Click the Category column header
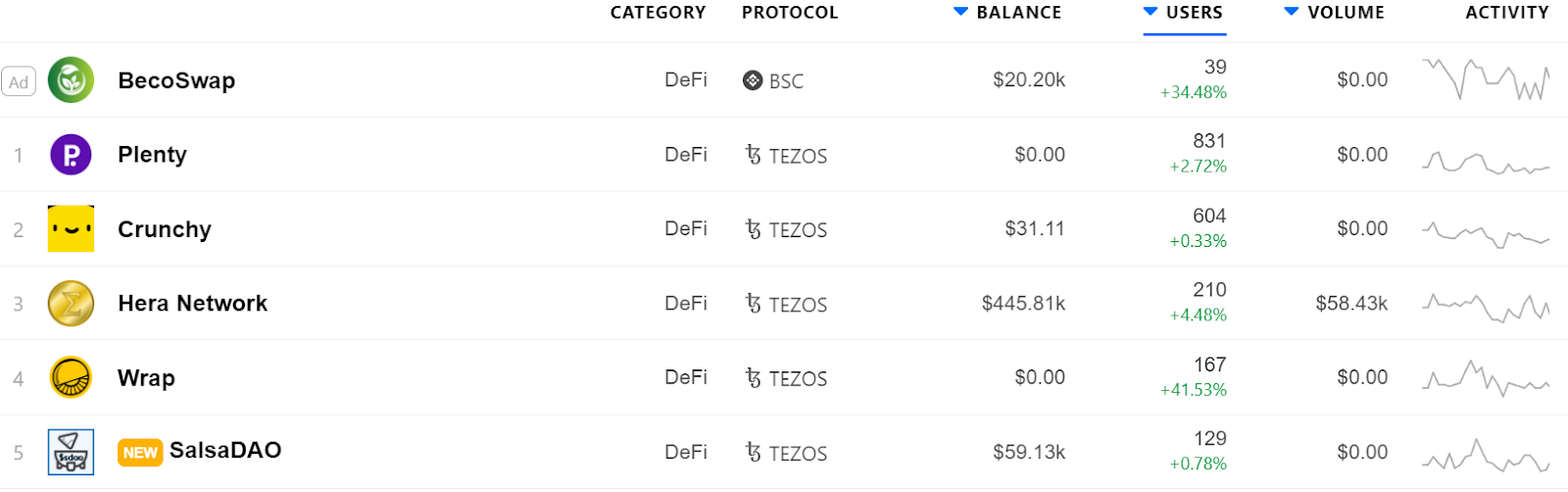Image resolution: width=1568 pixels, height=492 pixels. pyautogui.click(x=658, y=13)
